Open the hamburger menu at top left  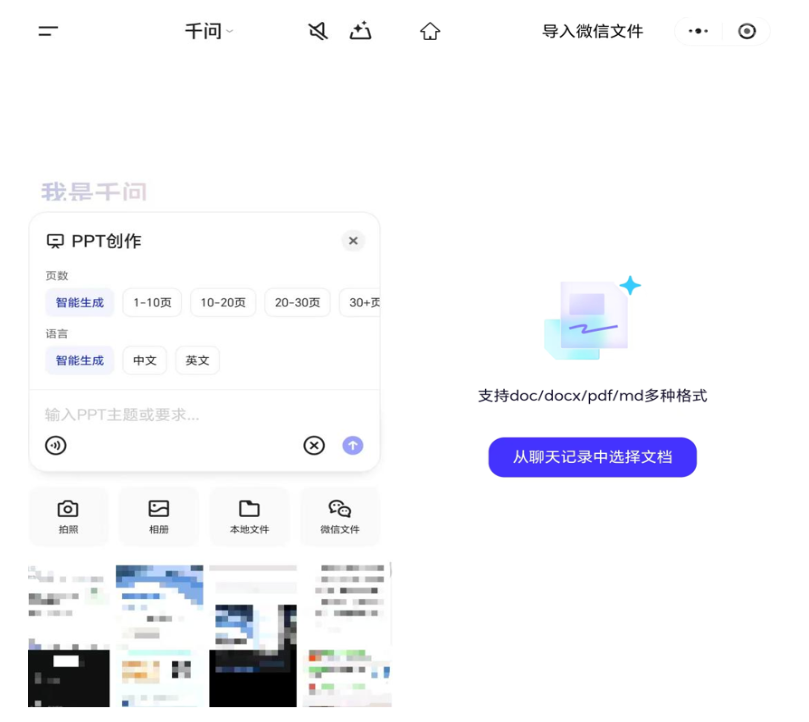point(48,31)
